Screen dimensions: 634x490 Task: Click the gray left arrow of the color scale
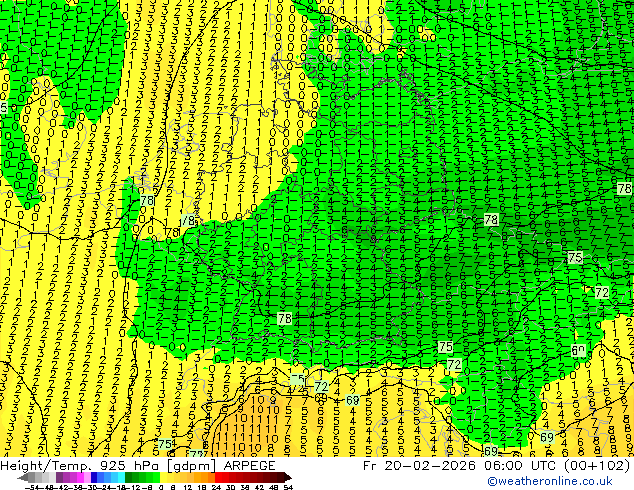[x=23, y=478]
